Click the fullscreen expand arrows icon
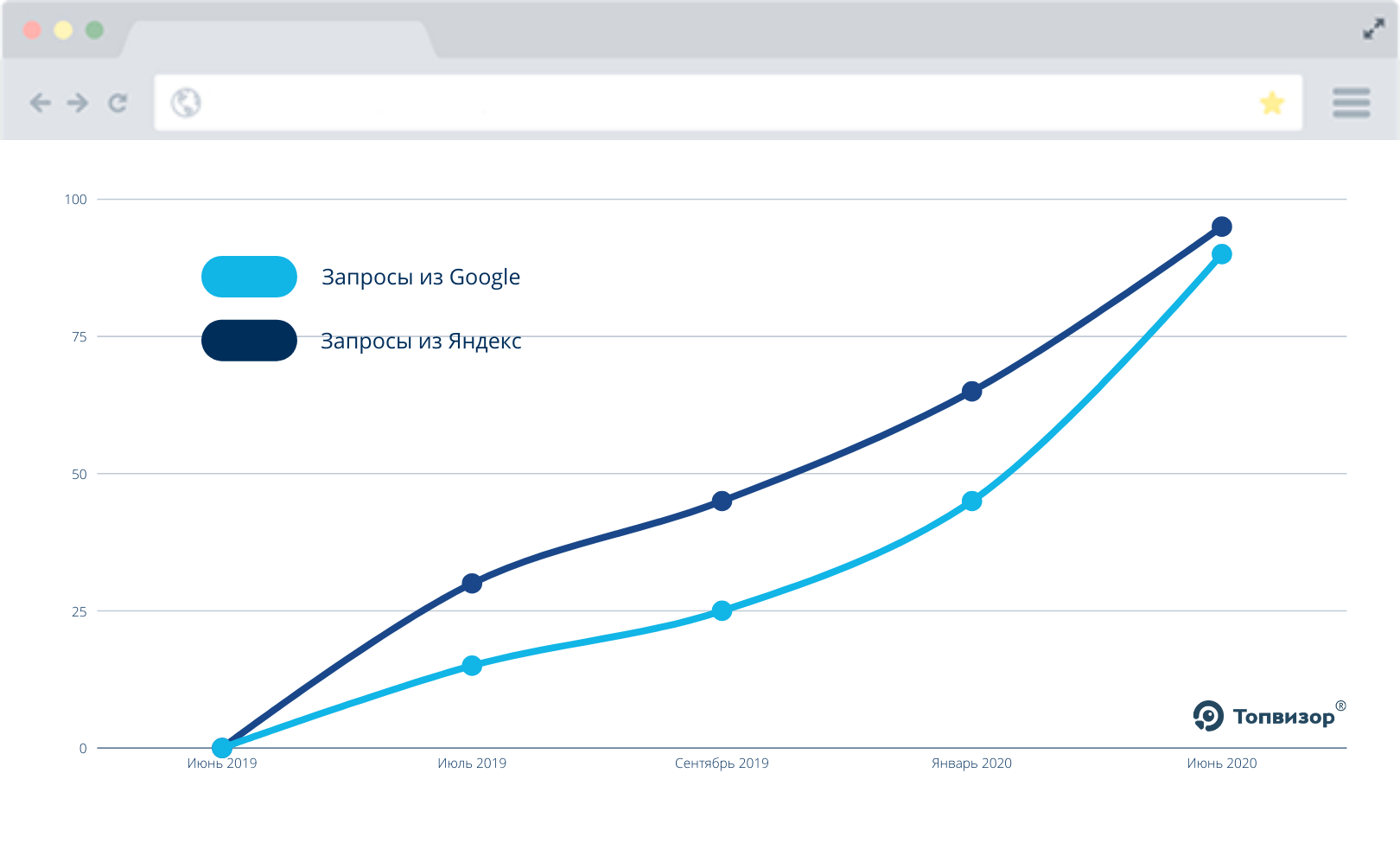This screenshot has height=856, width=1400. 1374,29
